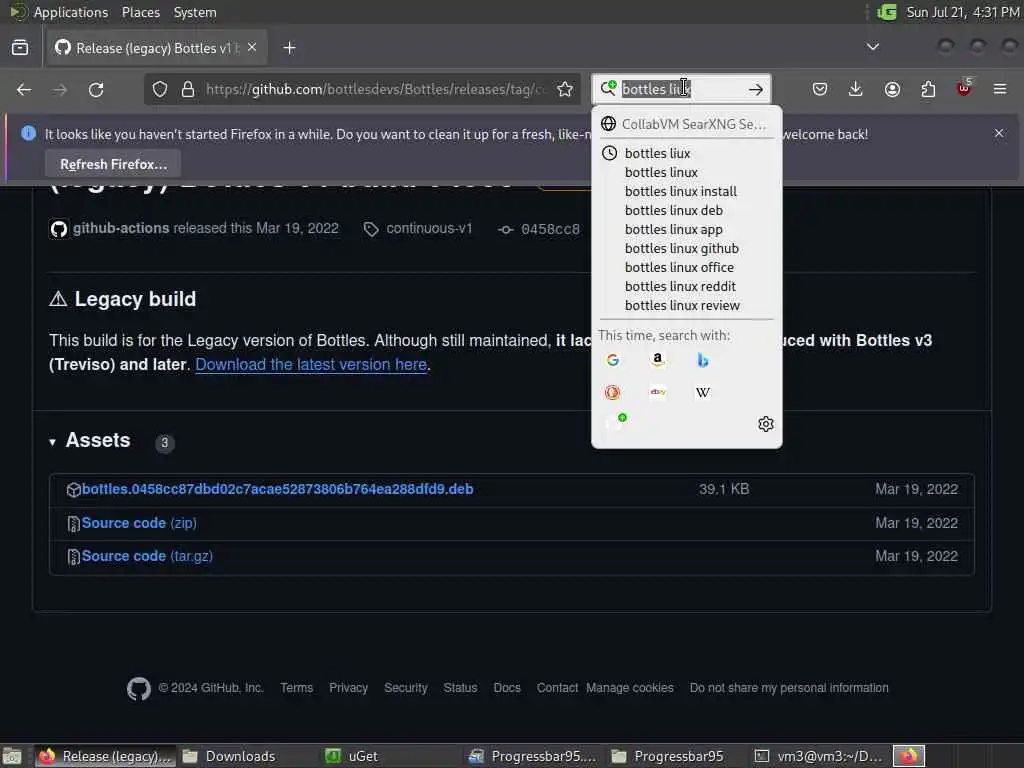Search with Wikipedia engine icon
Screen dimensions: 1024x768
pyautogui.click(x=703, y=392)
